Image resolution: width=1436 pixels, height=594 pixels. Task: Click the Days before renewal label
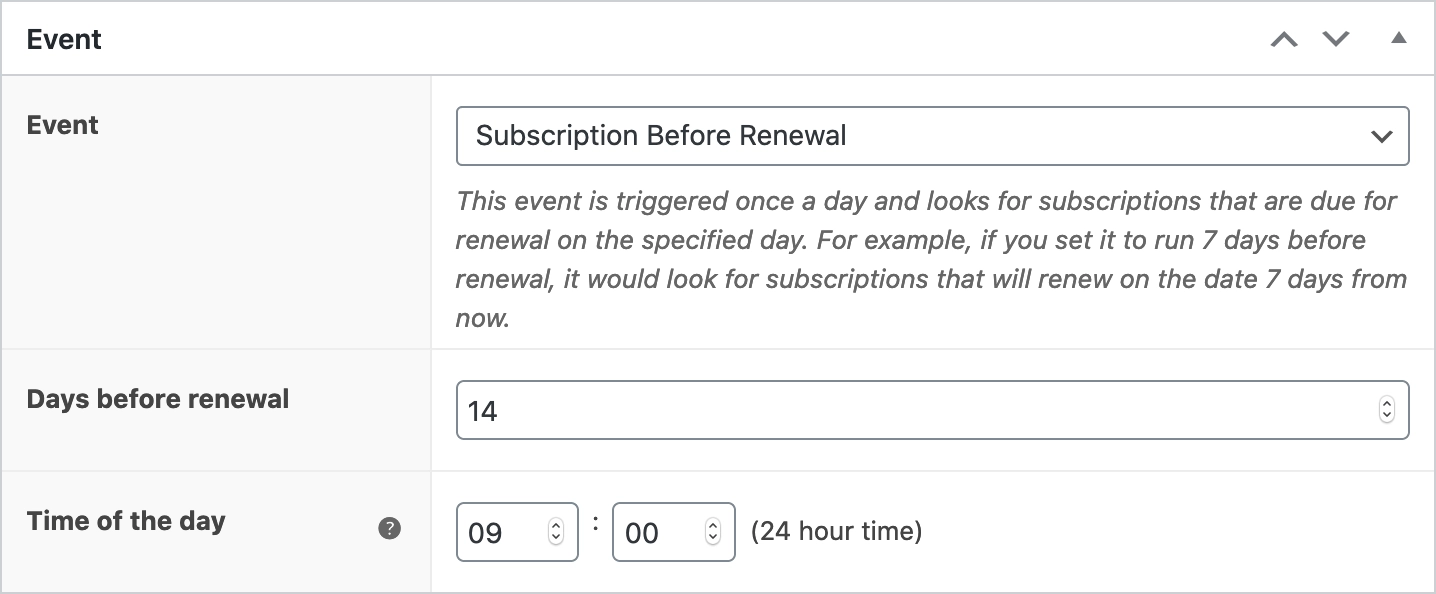[x=158, y=399]
